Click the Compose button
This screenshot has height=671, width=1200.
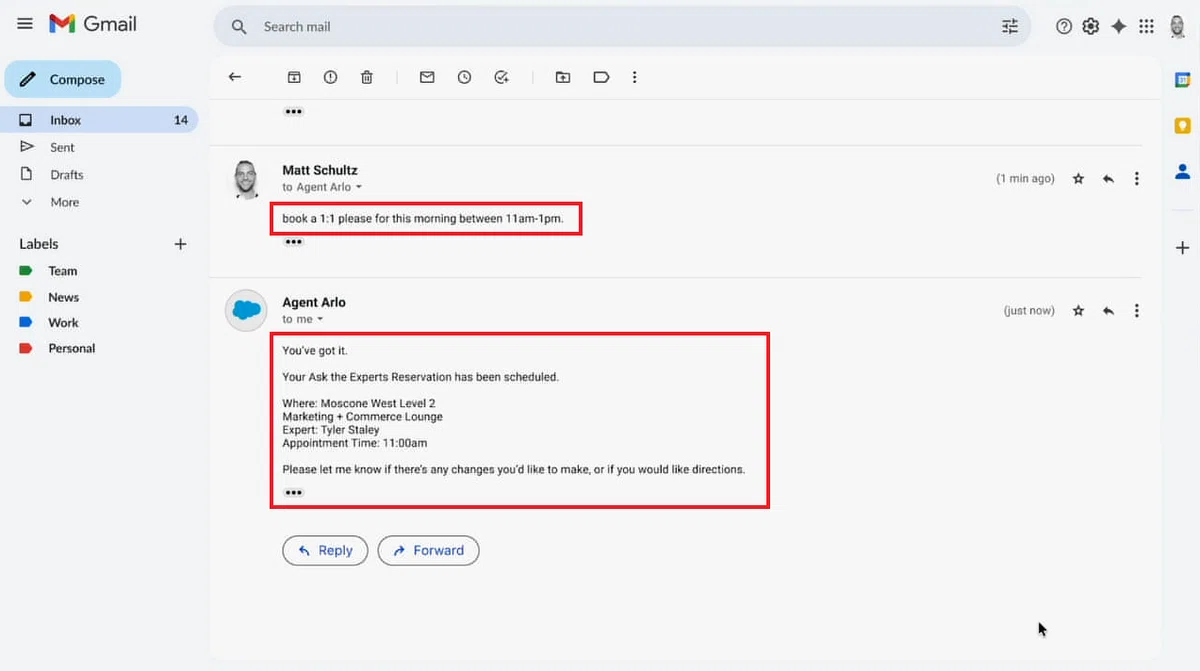click(63, 79)
